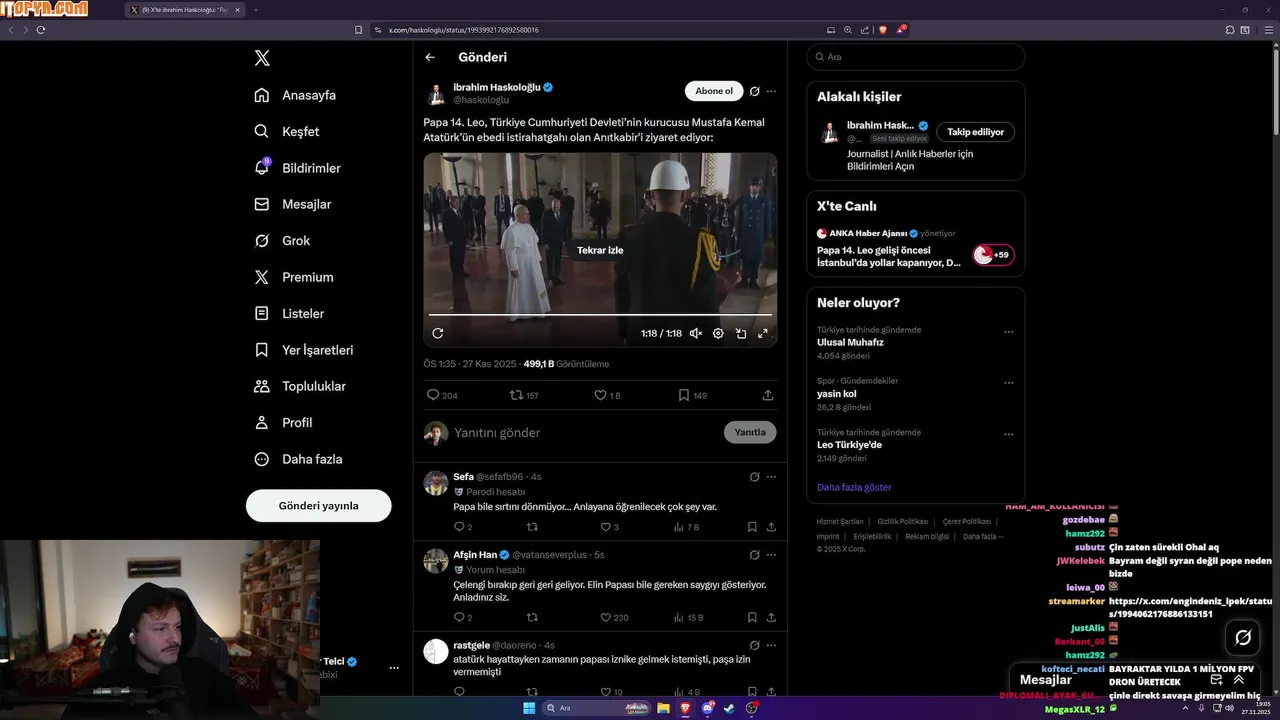The height and width of the screenshot is (720, 1280).
Task: Bookmark the main post (149)
Action: (x=692, y=395)
